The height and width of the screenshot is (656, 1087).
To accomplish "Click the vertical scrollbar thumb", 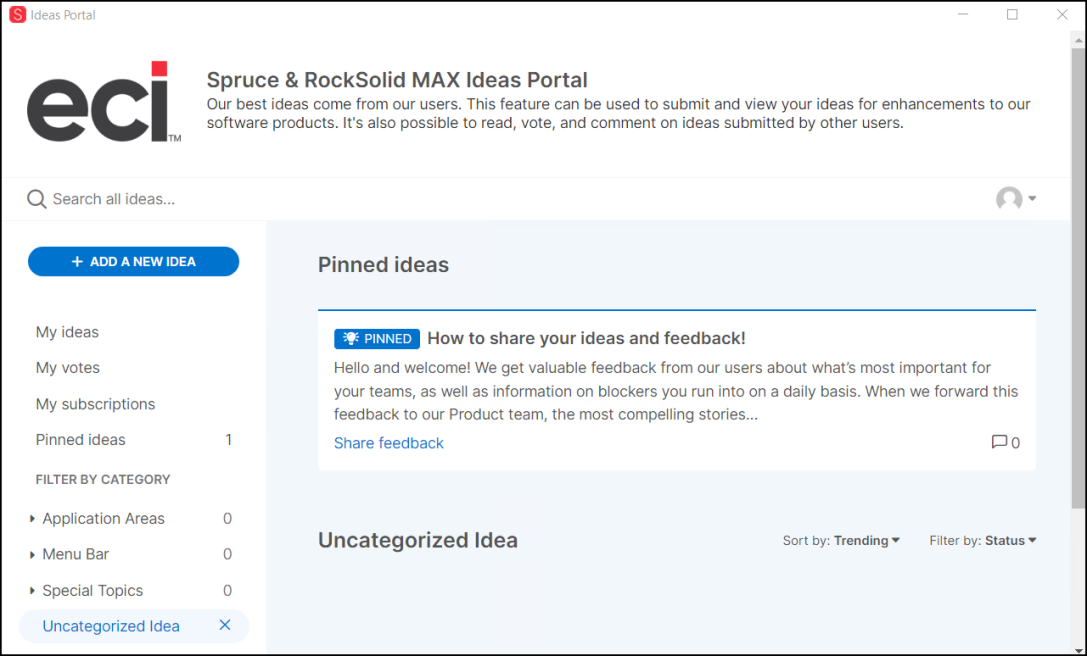I will pos(1078,277).
